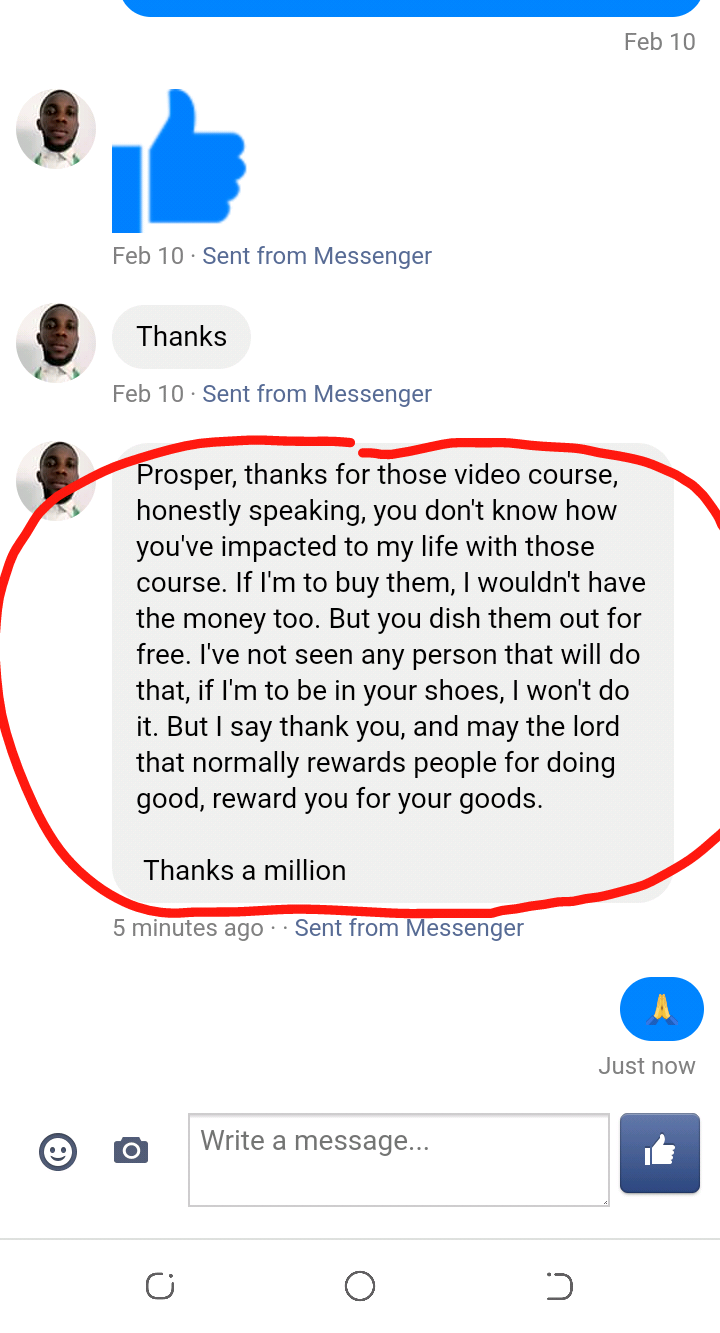Open Sent from Messenger link under sticker

pos(317,256)
